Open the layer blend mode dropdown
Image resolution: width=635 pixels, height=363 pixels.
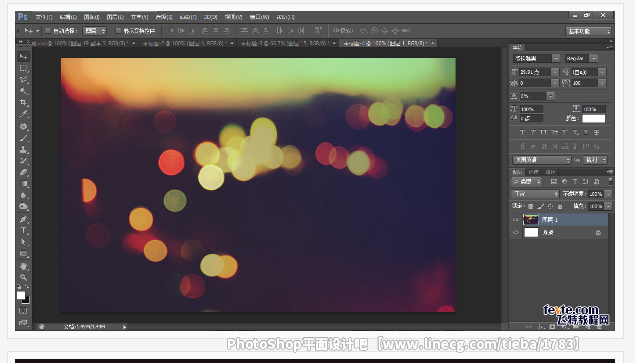click(x=535, y=194)
